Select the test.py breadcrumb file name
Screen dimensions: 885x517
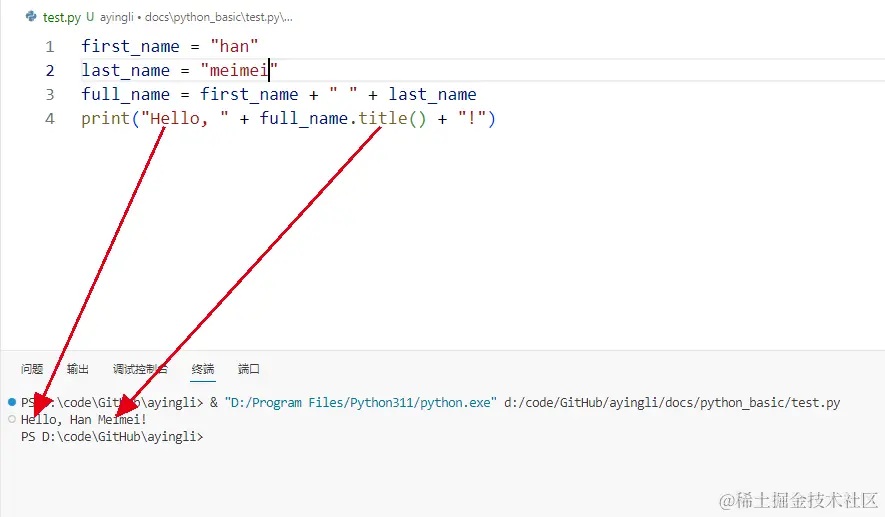[x=62, y=17]
